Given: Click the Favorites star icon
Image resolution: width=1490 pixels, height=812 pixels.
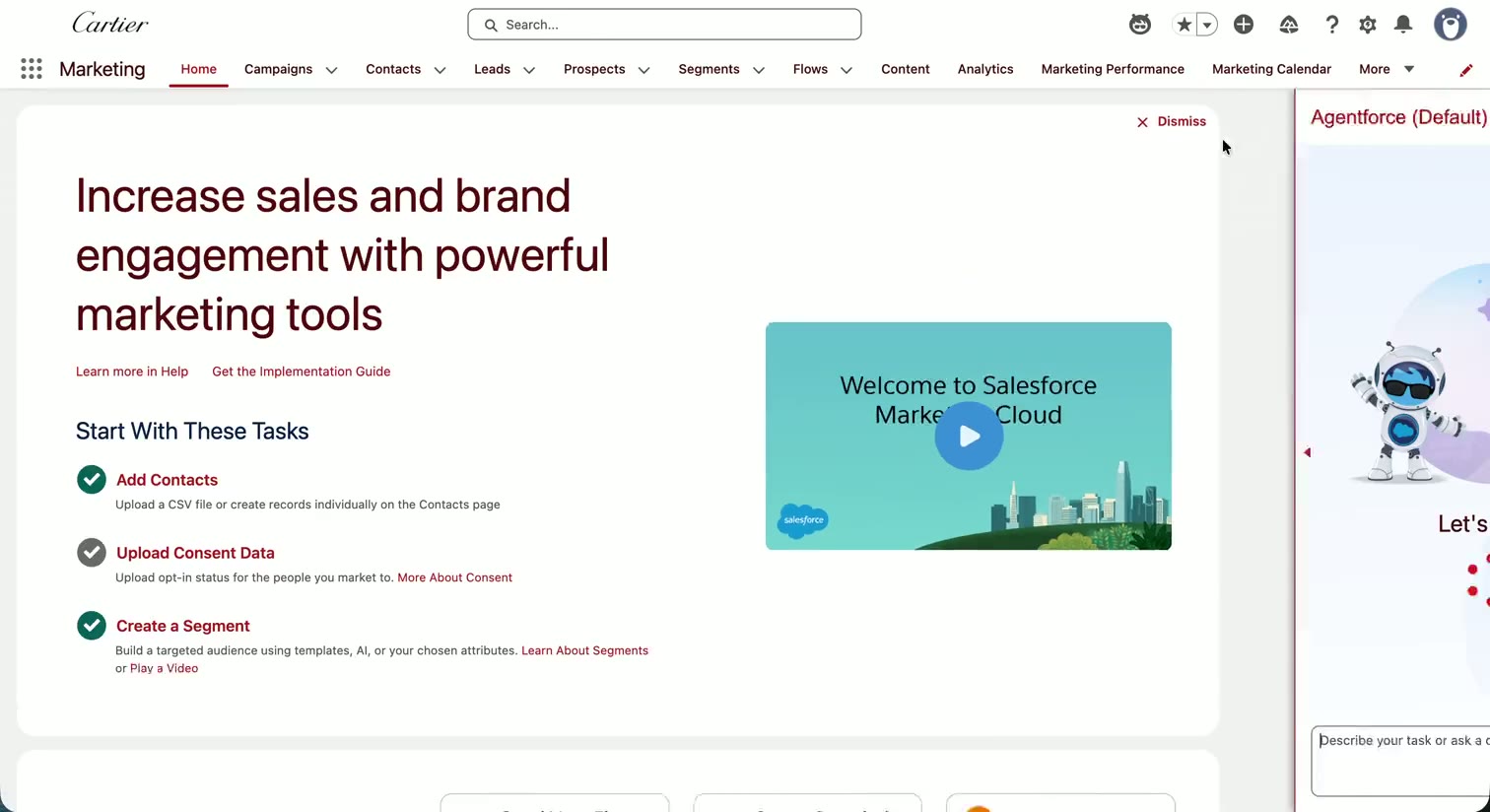Looking at the screenshot, I should click(1184, 25).
